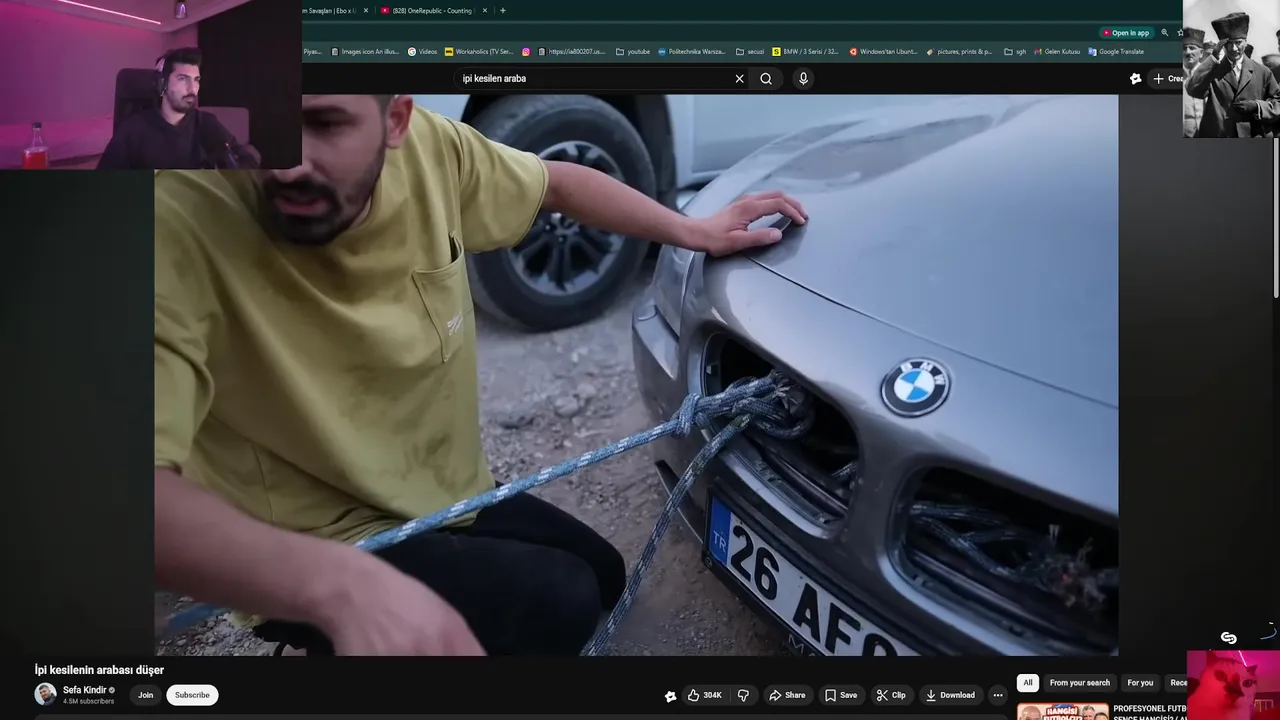Create a Clip from the video
1280x720 pixels.
coord(891,695)
